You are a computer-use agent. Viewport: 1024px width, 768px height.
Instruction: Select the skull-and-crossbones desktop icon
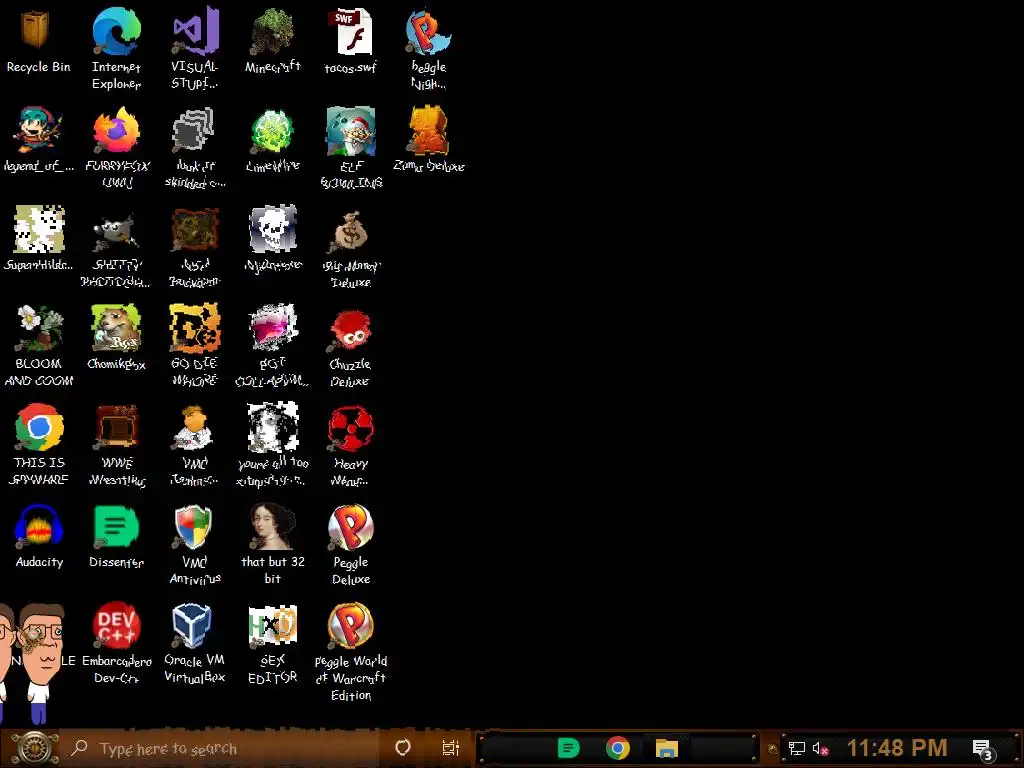[273, 229]
